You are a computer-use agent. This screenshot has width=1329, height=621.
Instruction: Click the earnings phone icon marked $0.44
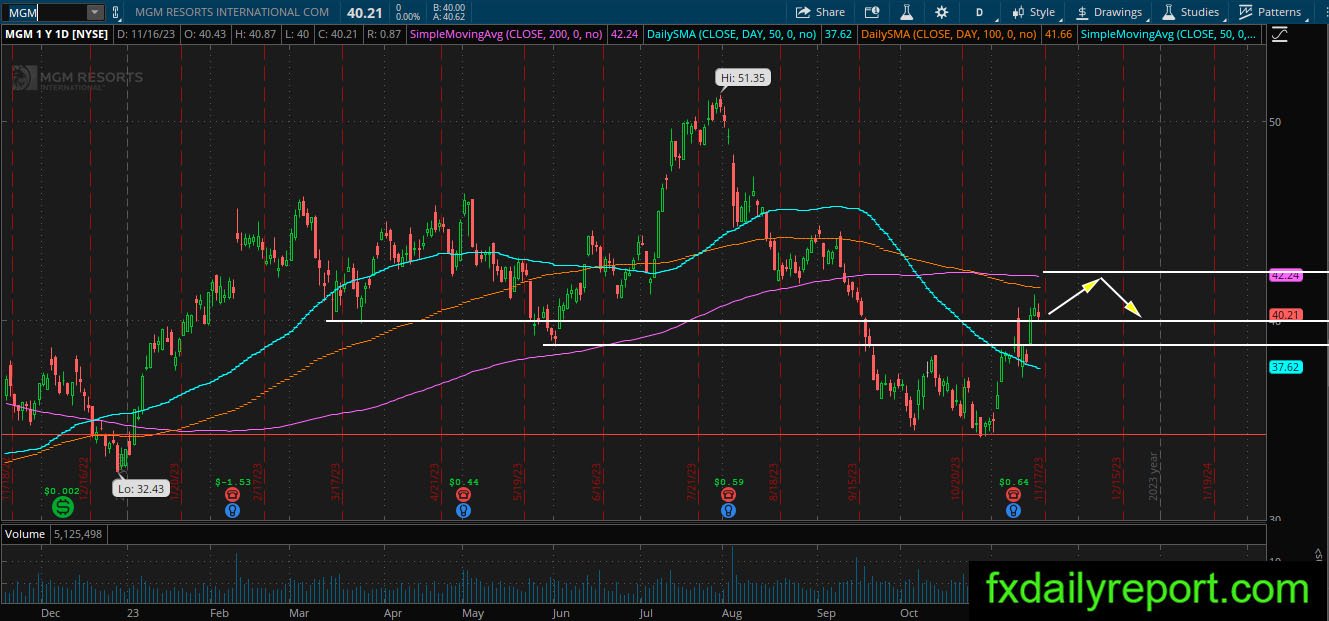click(463, 494)
